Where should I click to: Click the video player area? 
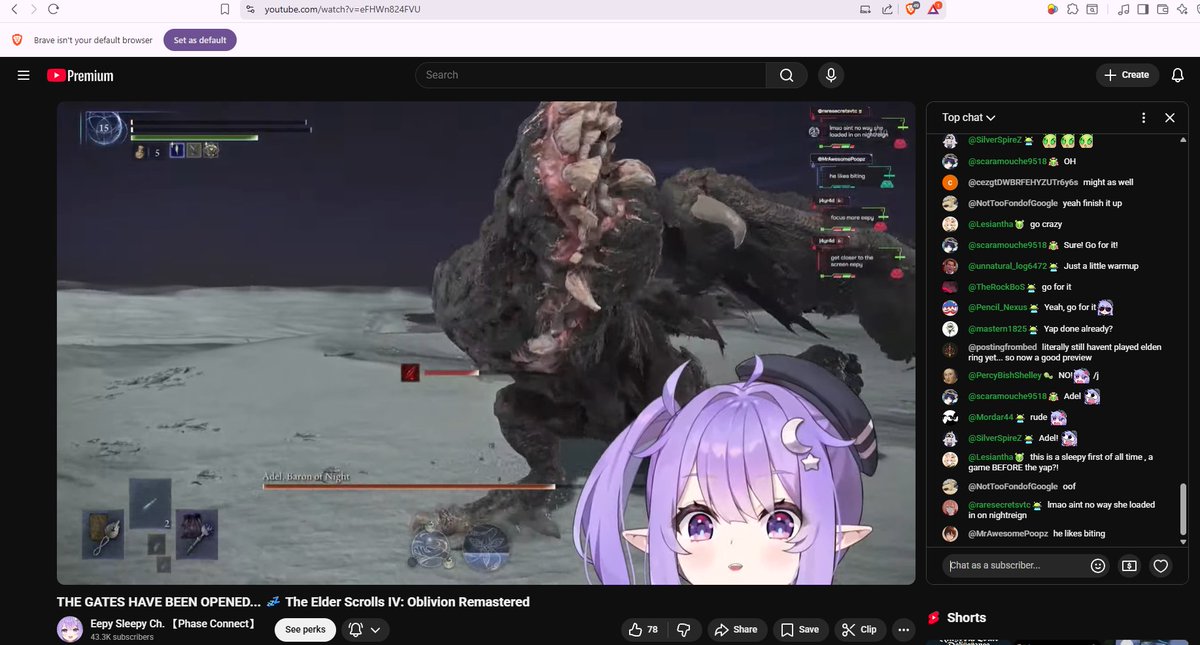tap(486, 342)
